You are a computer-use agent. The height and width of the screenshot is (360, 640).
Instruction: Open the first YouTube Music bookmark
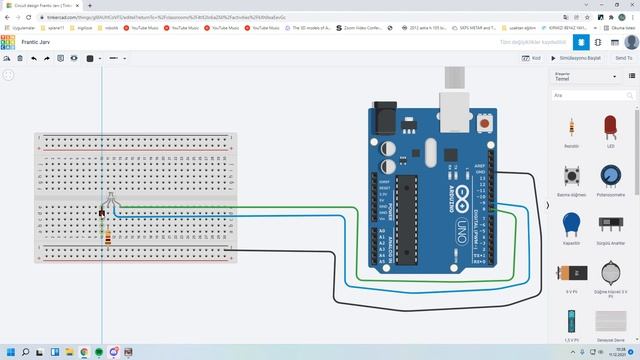click(x=141, y=28)
